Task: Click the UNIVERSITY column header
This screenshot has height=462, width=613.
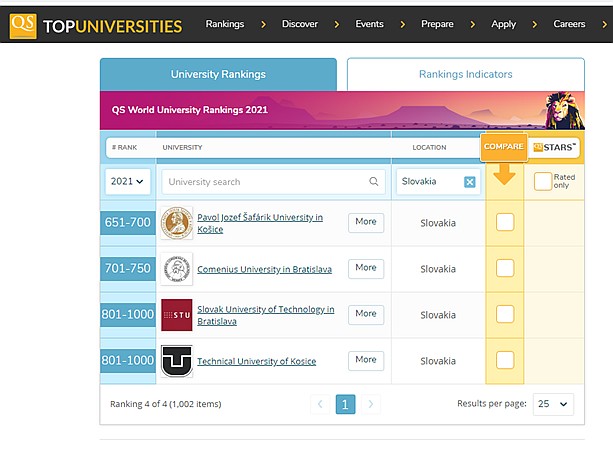Action: [183, 147]
